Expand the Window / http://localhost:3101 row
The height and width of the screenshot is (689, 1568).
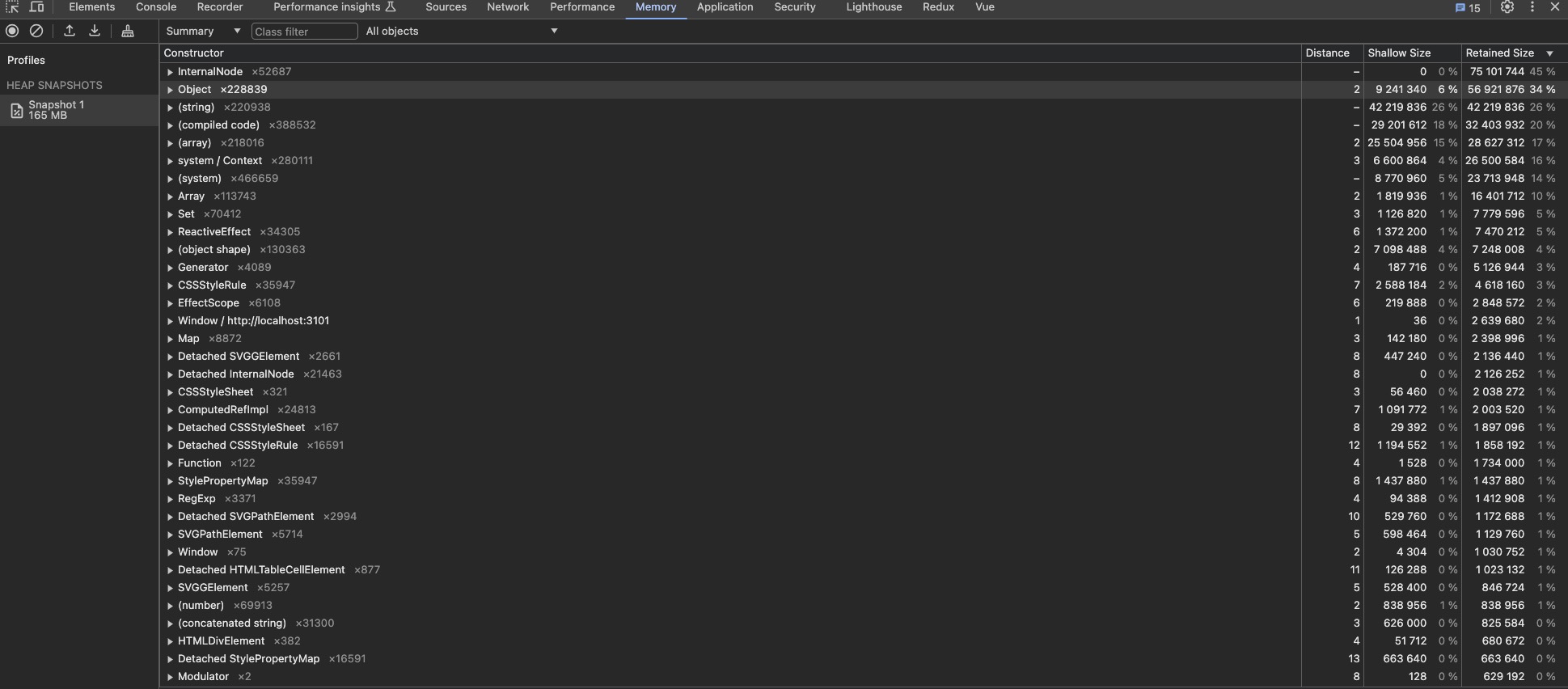(171, 321)
